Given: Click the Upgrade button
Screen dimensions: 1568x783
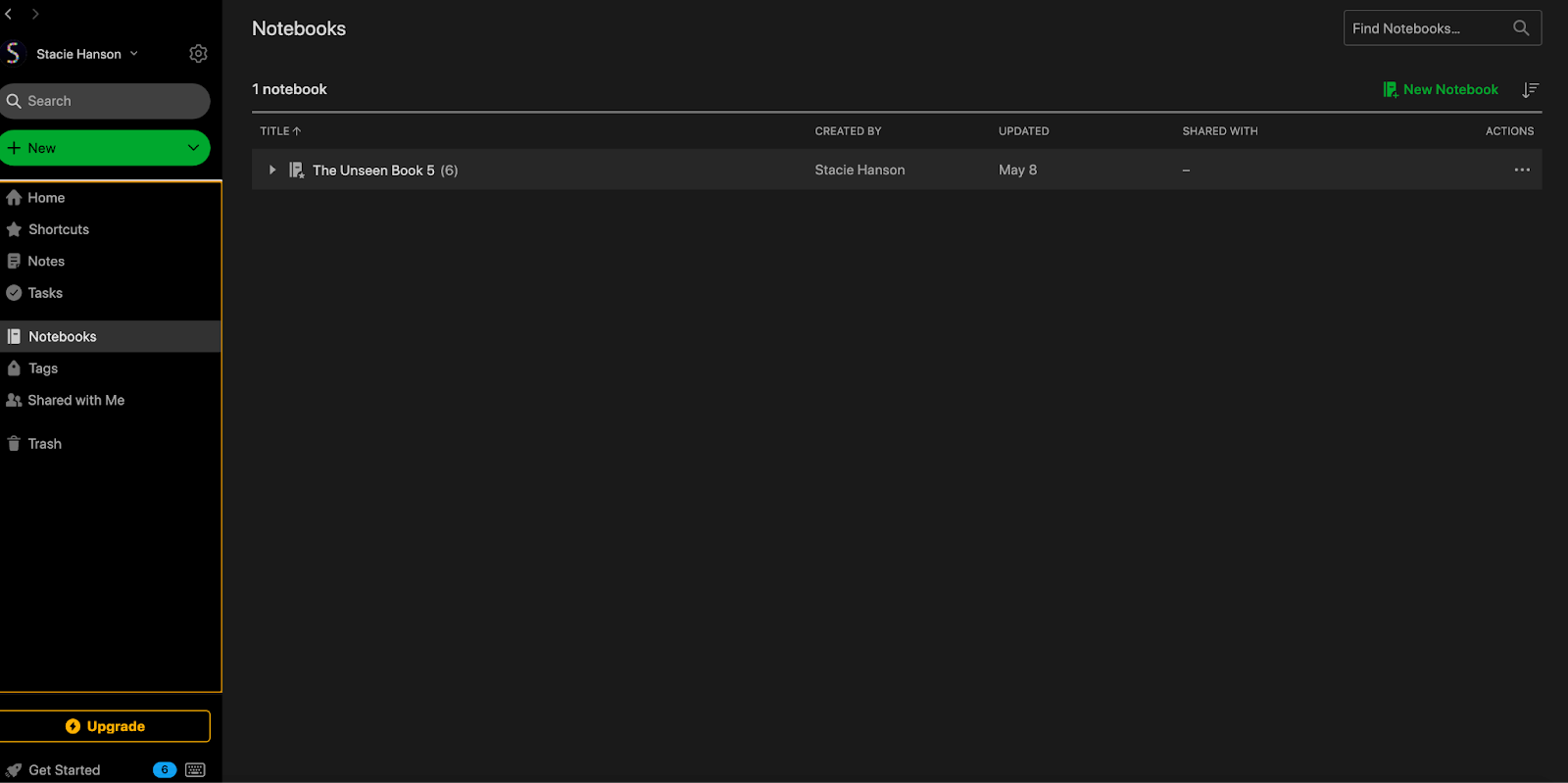Looking at the screenshot, I should (x=105, y=726).
